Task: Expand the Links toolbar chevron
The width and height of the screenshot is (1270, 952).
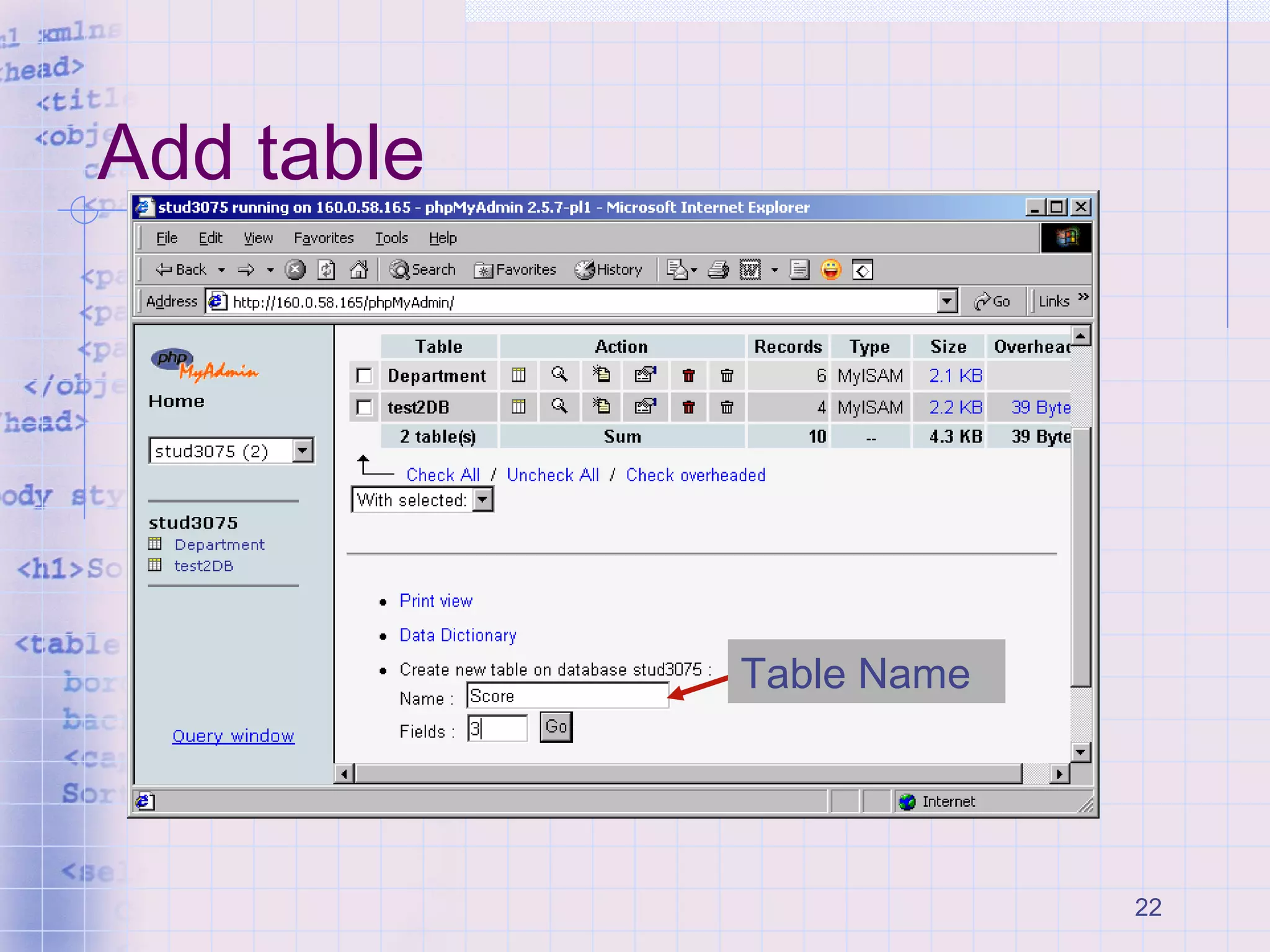Action: pos(1083,296)
